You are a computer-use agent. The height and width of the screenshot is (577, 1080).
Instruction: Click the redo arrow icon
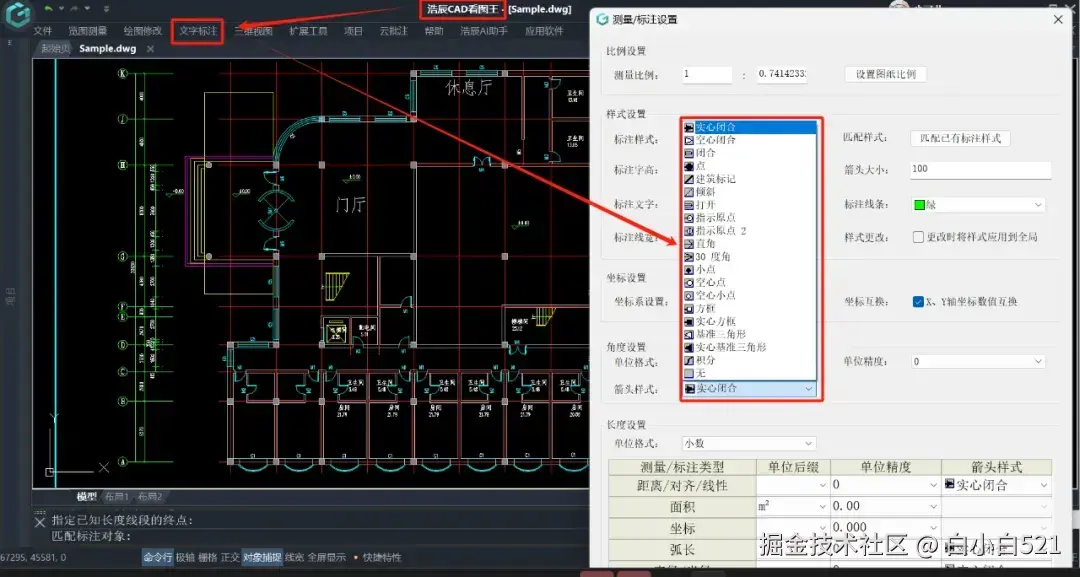pyautogui.click(x=74, y=9)
